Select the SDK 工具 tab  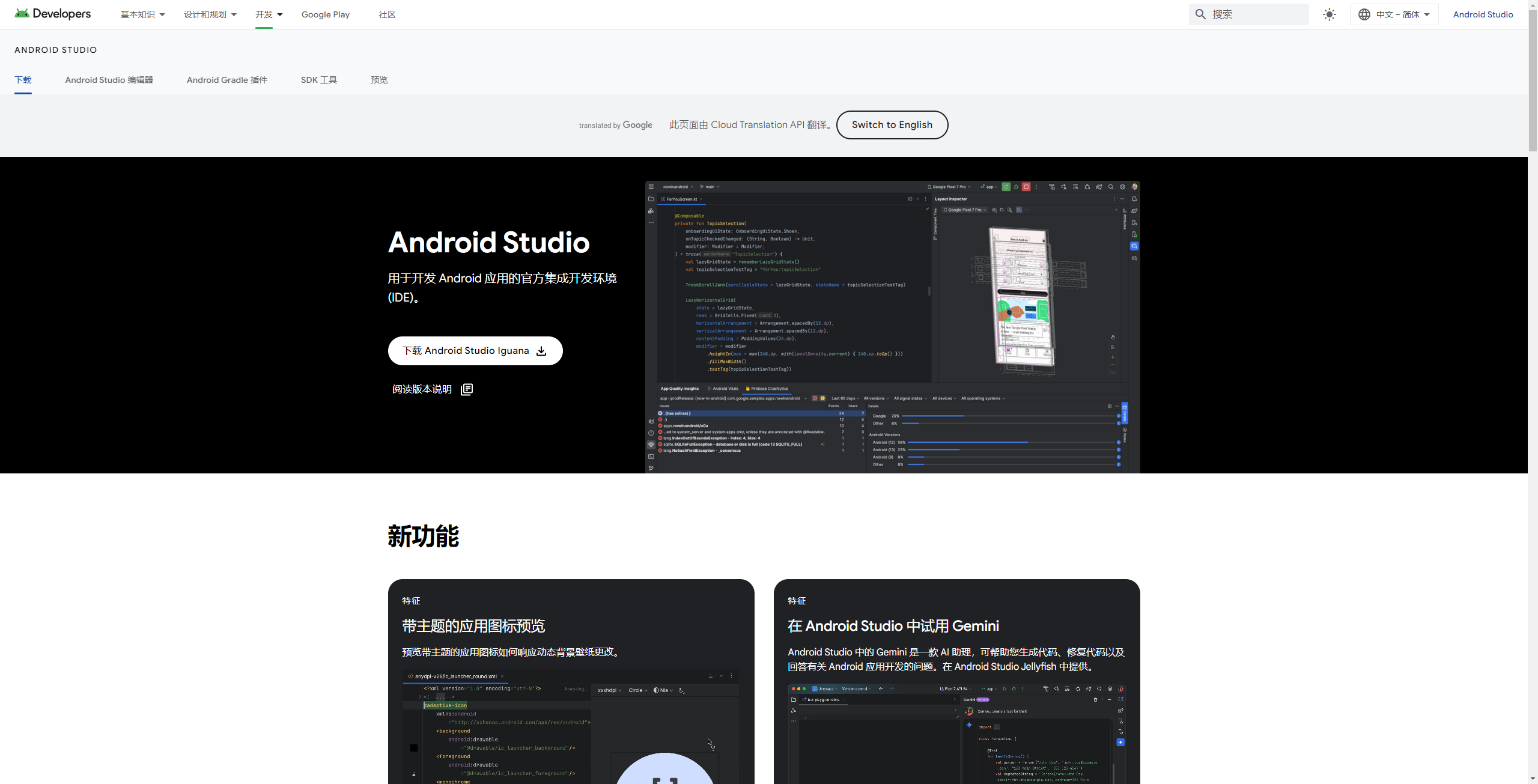coord(318,80)
